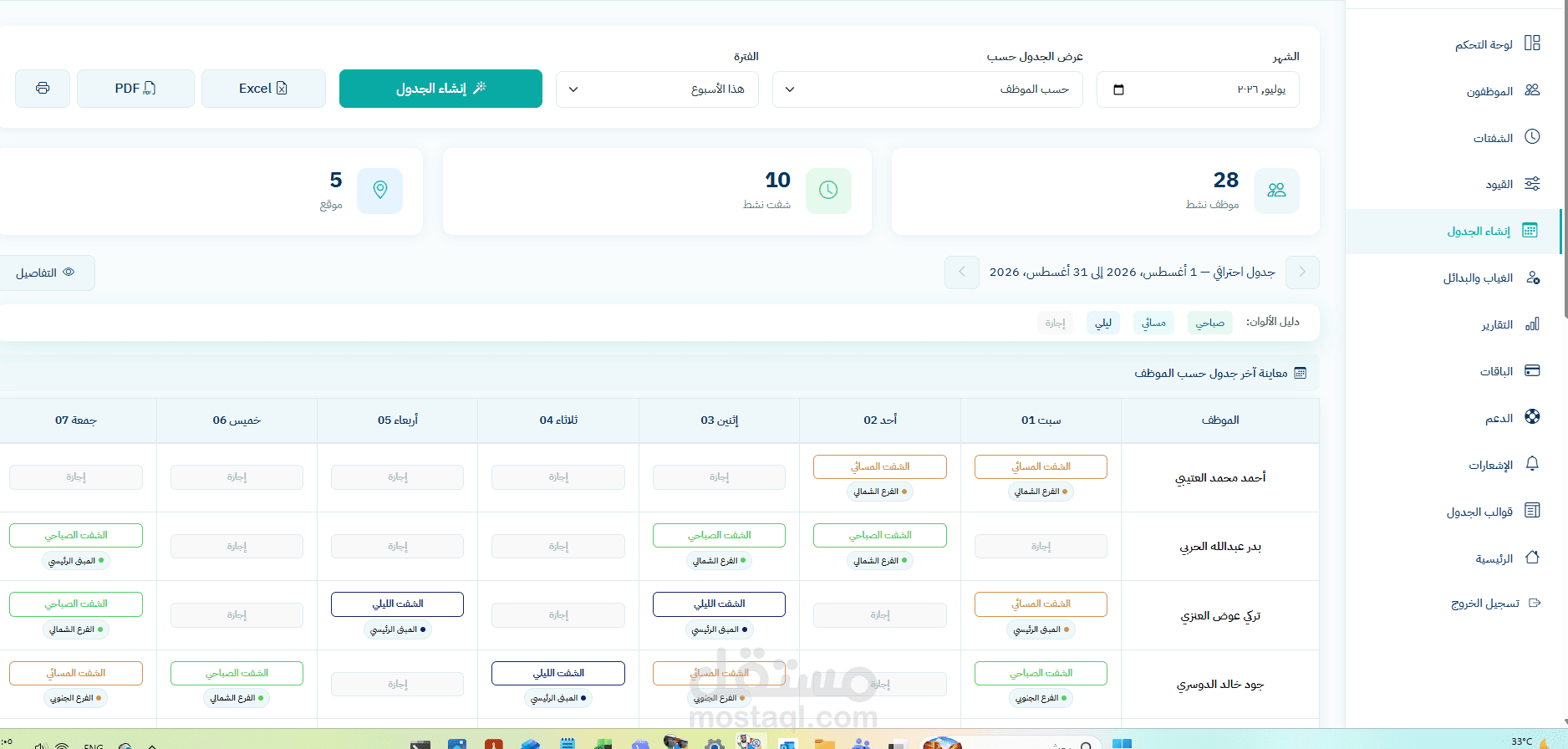The width and height of the screenshot is (1568, 749).
Task: Click بدر's الشفت الصباحي on جمعة 07
Action: click(x=76, y=535)
